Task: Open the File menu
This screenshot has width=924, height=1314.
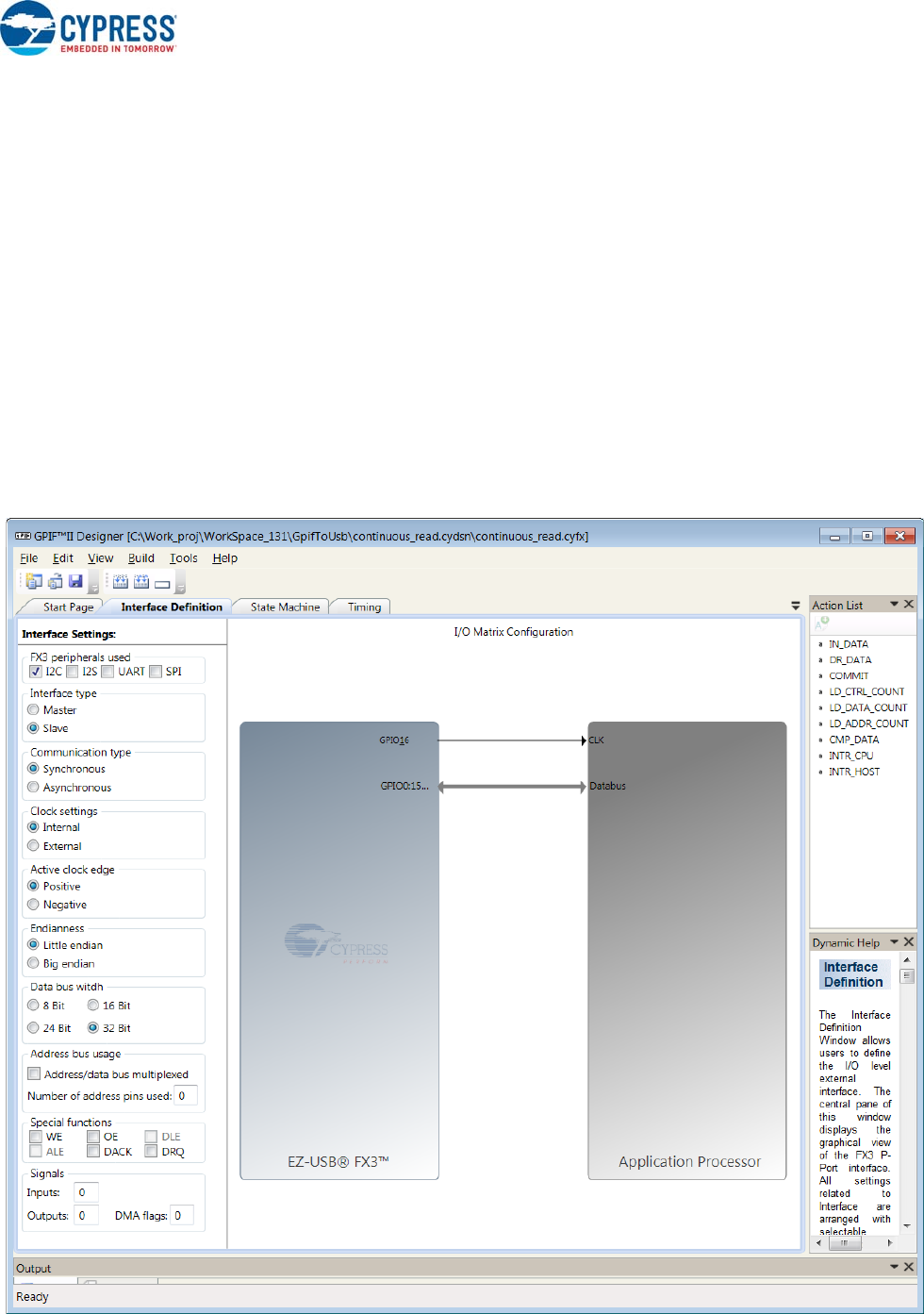Action: (x=28, y=558)
